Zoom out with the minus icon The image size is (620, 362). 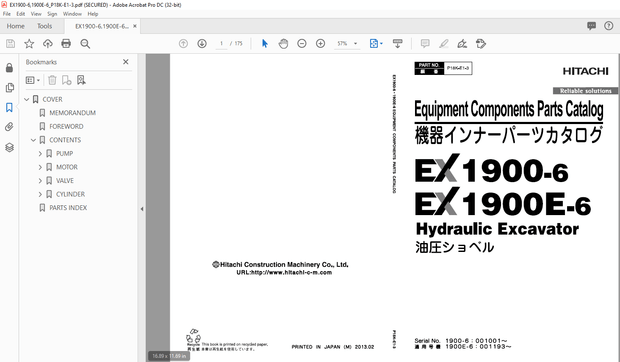click(x=302, y=43)
